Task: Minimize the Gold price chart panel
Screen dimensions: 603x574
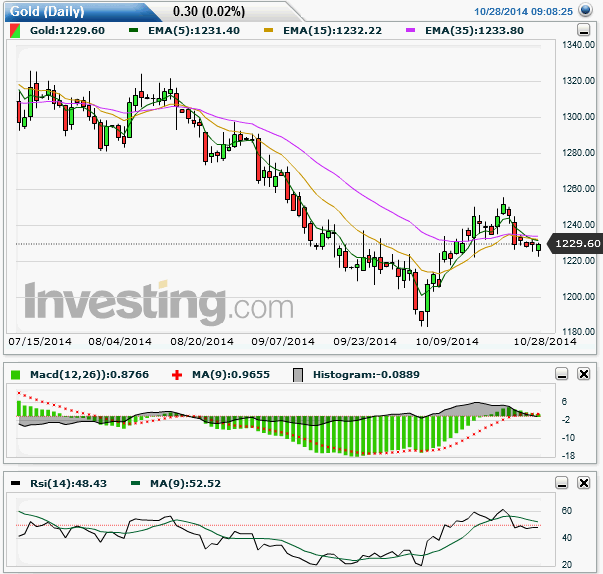Action: [x=584, y=30]
